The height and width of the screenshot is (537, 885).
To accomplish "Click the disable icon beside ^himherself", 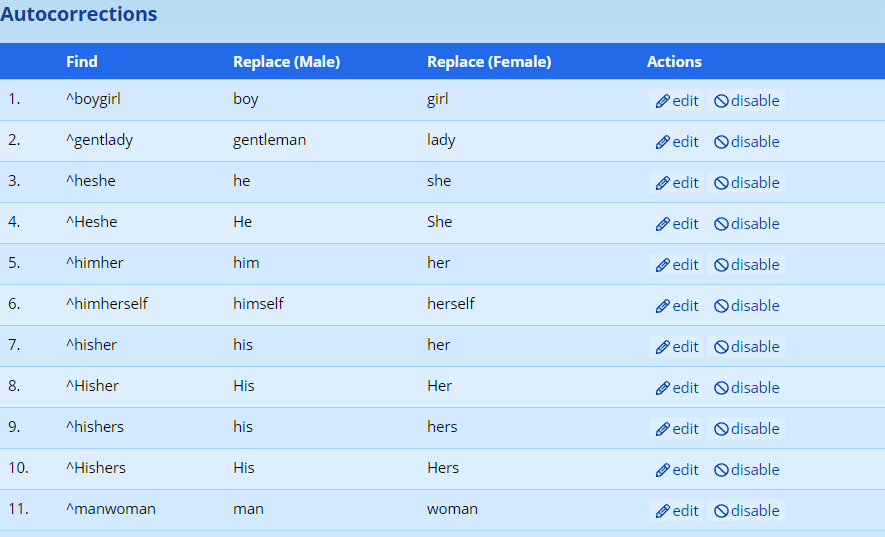I will pos(720,306).
